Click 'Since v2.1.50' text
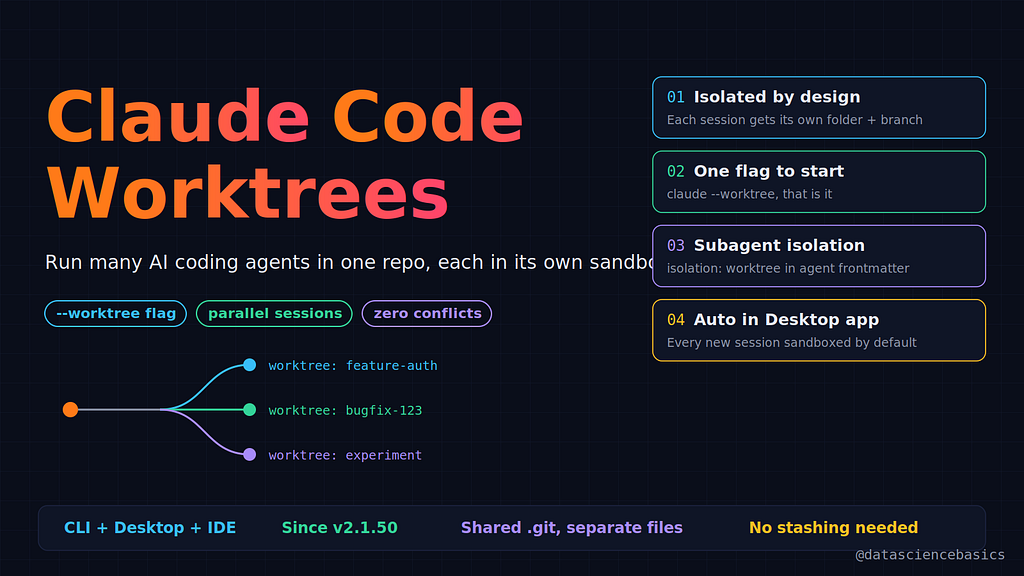 click(340, 528)
